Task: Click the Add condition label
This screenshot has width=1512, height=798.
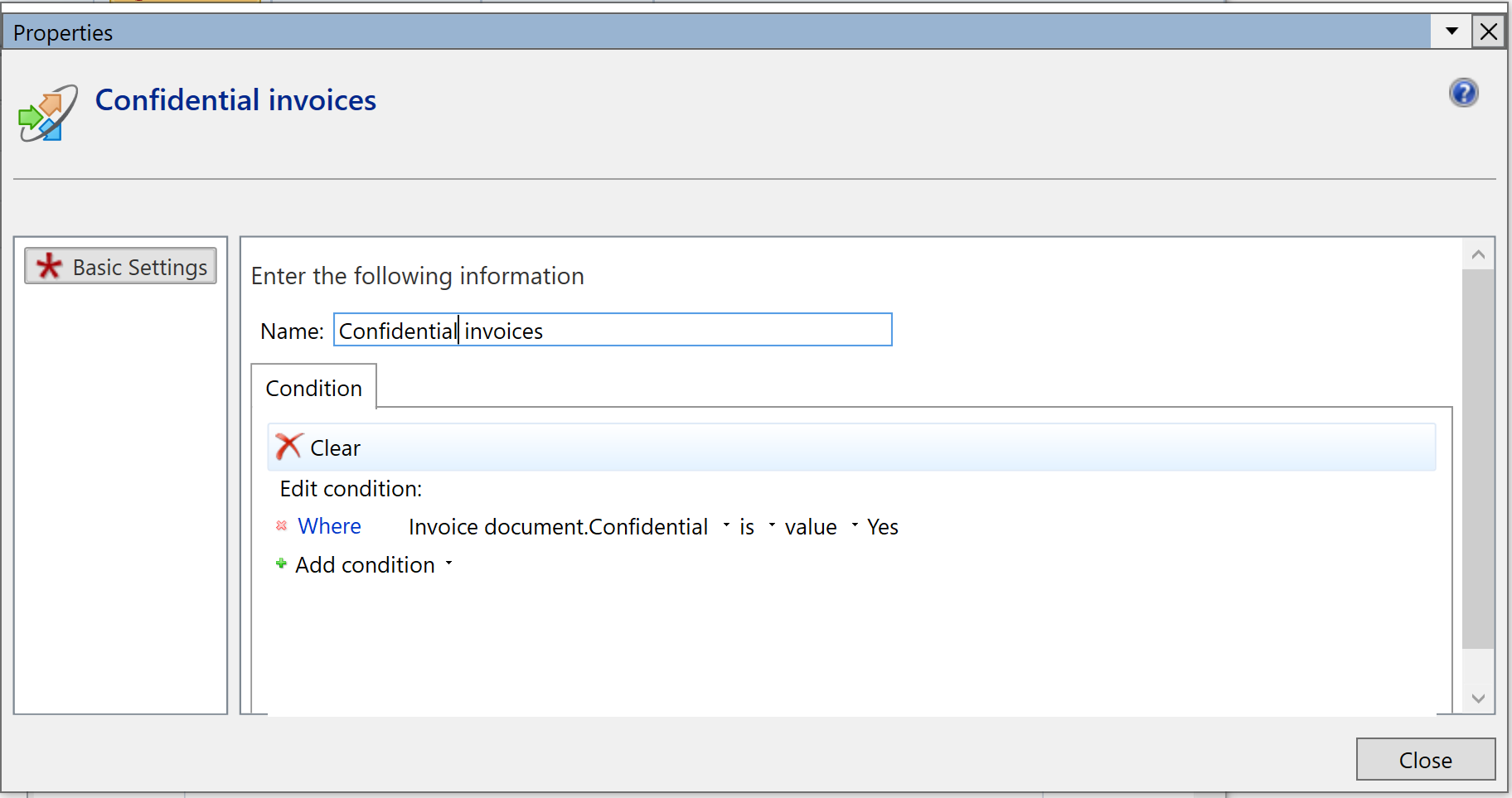Action: pyautogui.click(x=365, y=565)
